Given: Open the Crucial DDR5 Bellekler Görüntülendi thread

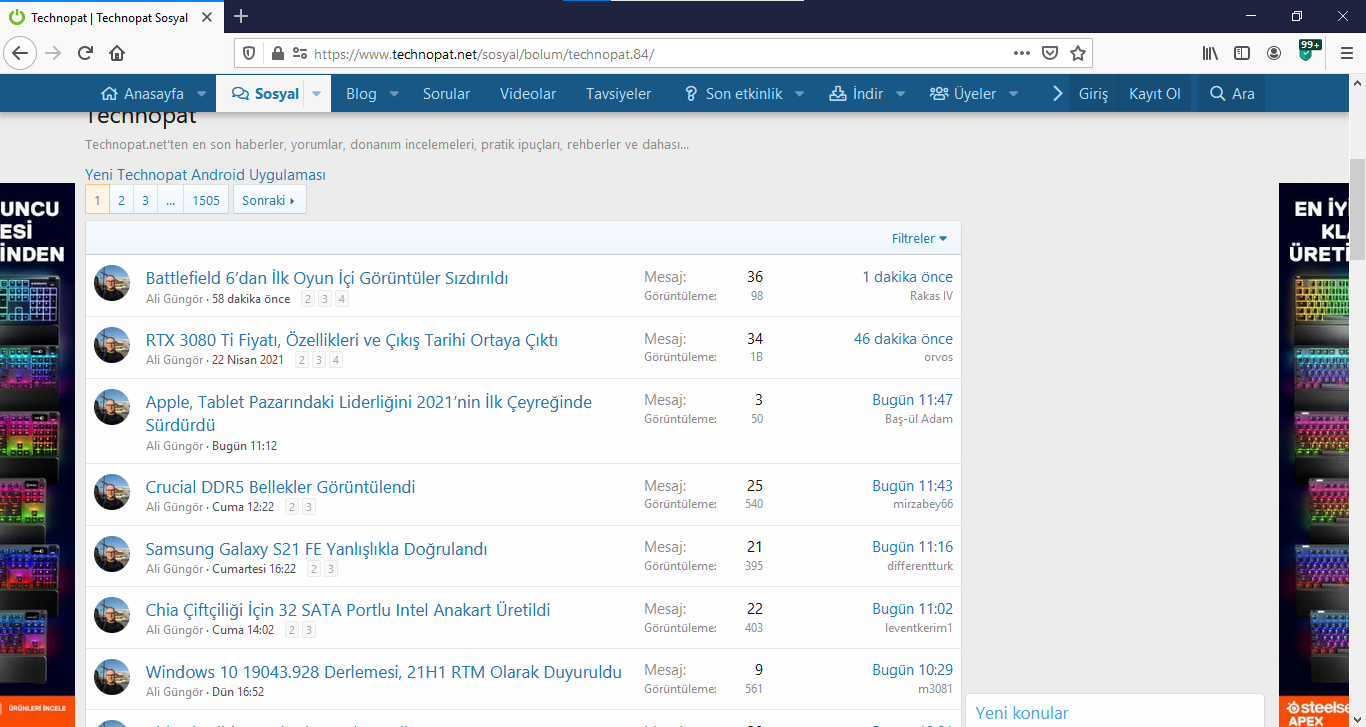Looking at the screenshot, I should (280, 487).
